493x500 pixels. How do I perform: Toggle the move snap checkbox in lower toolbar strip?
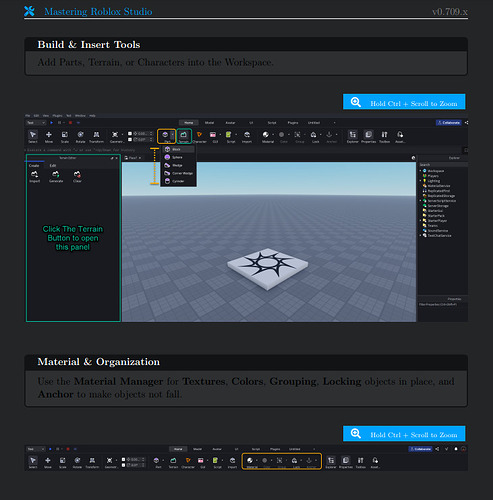(x=123, y=459)
